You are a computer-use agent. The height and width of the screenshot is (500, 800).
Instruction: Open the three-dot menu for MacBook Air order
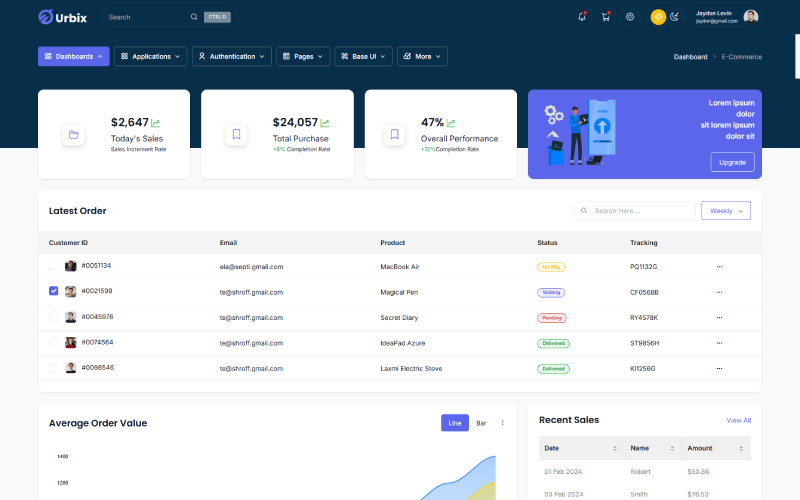(719, 267)
